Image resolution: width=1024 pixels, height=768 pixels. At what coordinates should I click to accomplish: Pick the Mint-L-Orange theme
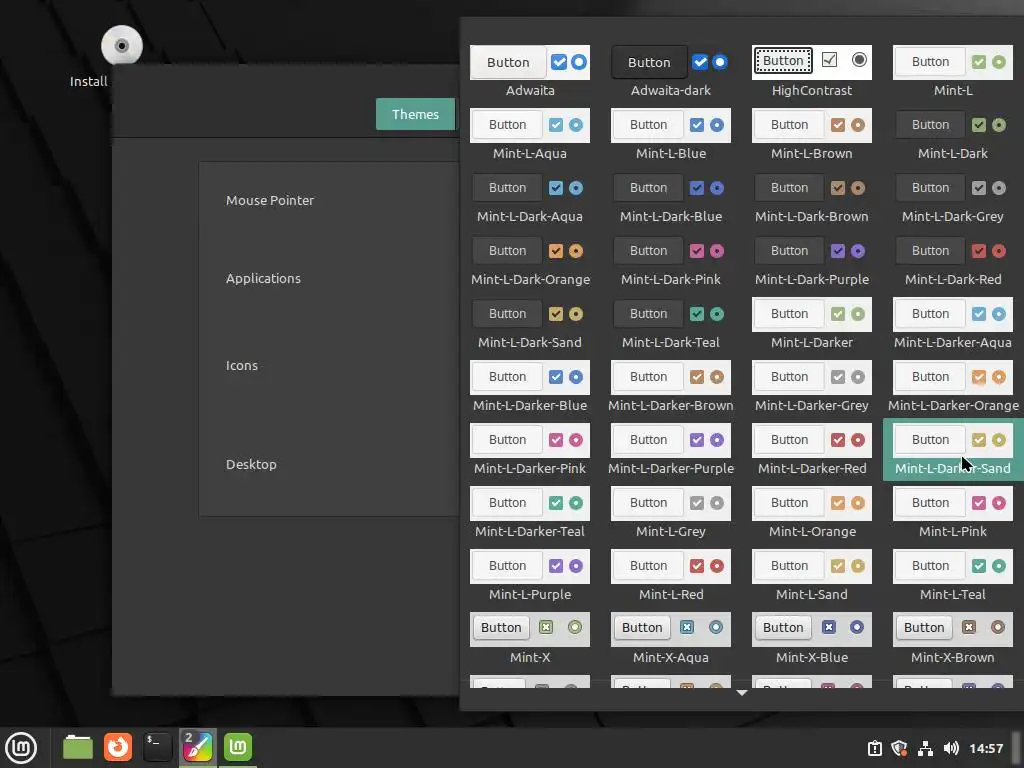pyautogui.click(x=812, y=513)
